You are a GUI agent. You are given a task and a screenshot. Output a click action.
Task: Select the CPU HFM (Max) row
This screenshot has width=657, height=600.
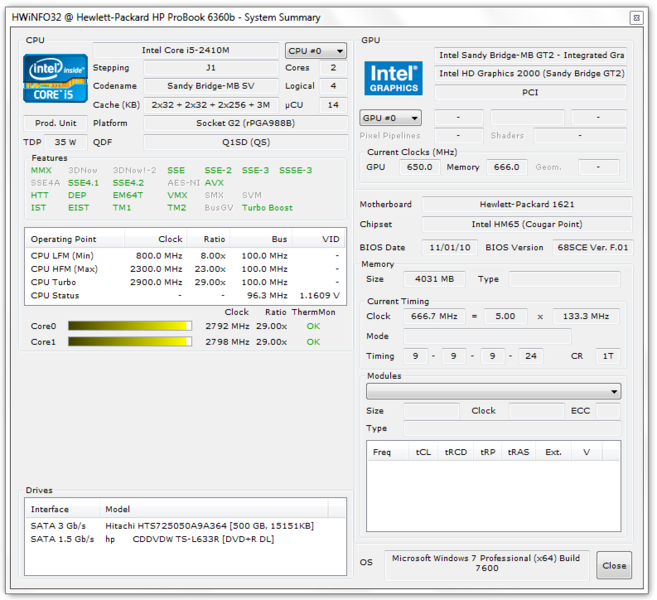coord(185,269)
